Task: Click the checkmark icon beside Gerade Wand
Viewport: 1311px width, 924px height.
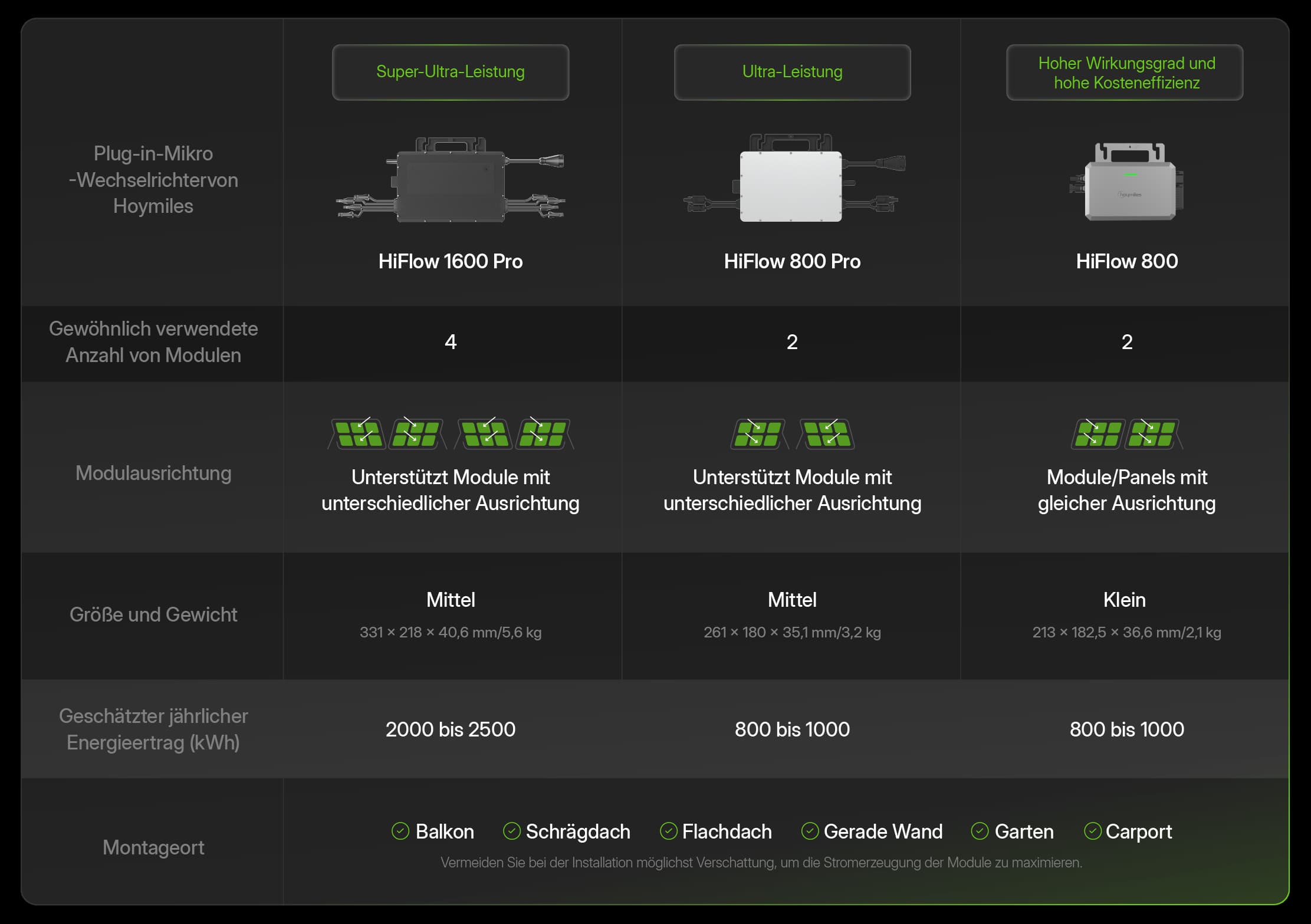Action: (x=810, y=831)
